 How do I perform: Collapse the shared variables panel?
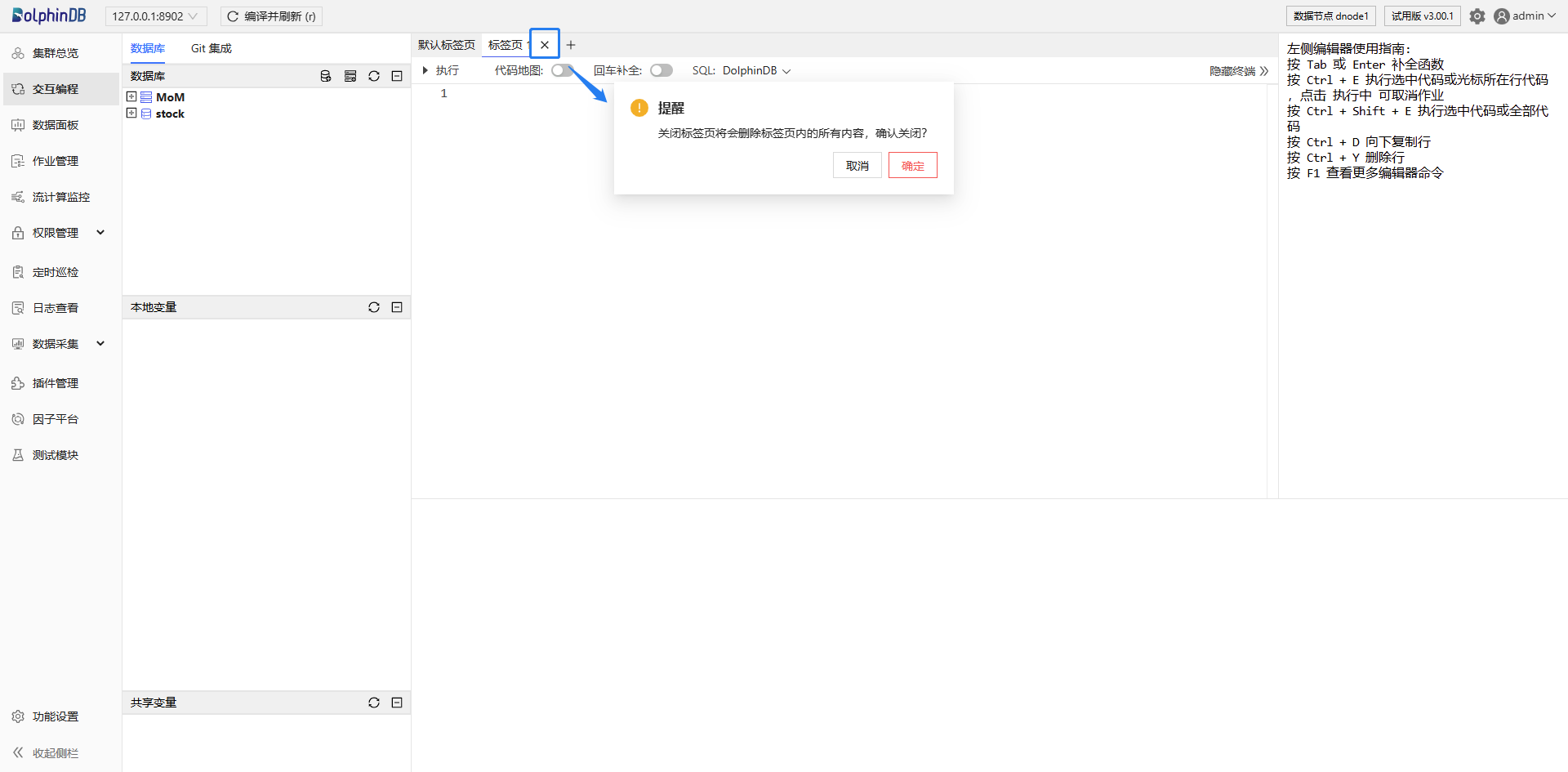[397, 703]
